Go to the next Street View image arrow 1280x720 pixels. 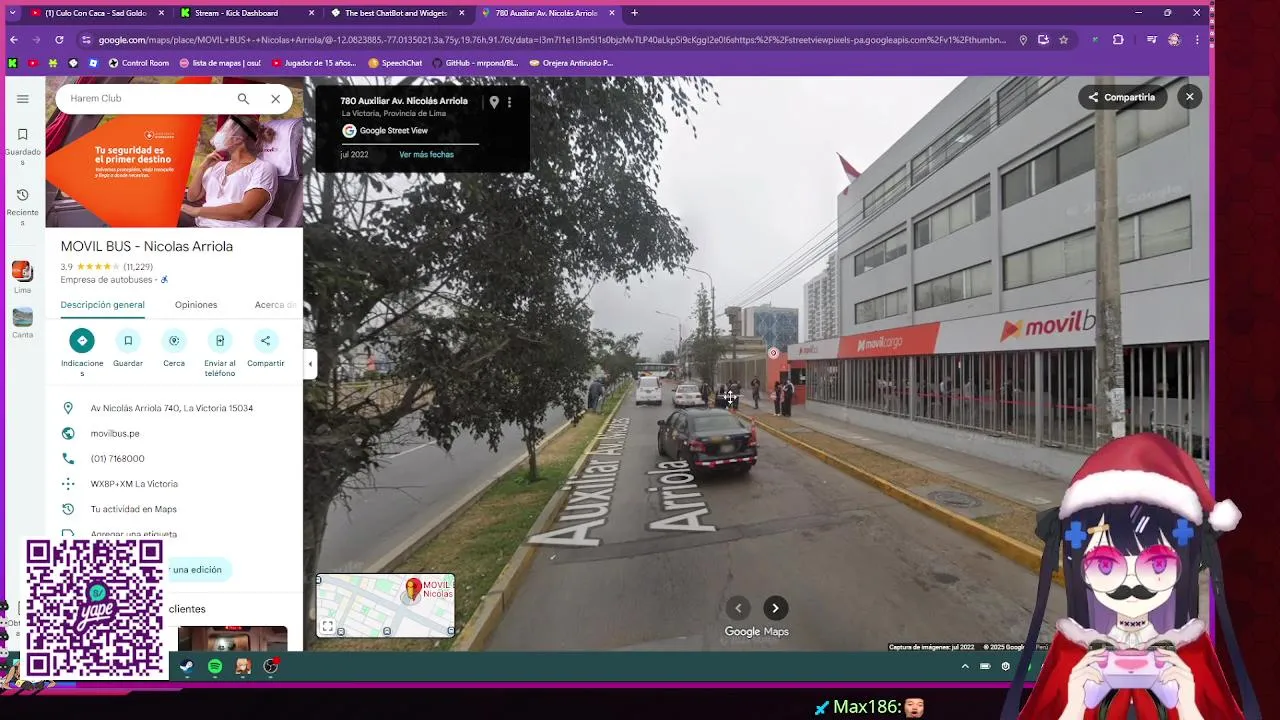pyautogui.click(x=775, y=608)
